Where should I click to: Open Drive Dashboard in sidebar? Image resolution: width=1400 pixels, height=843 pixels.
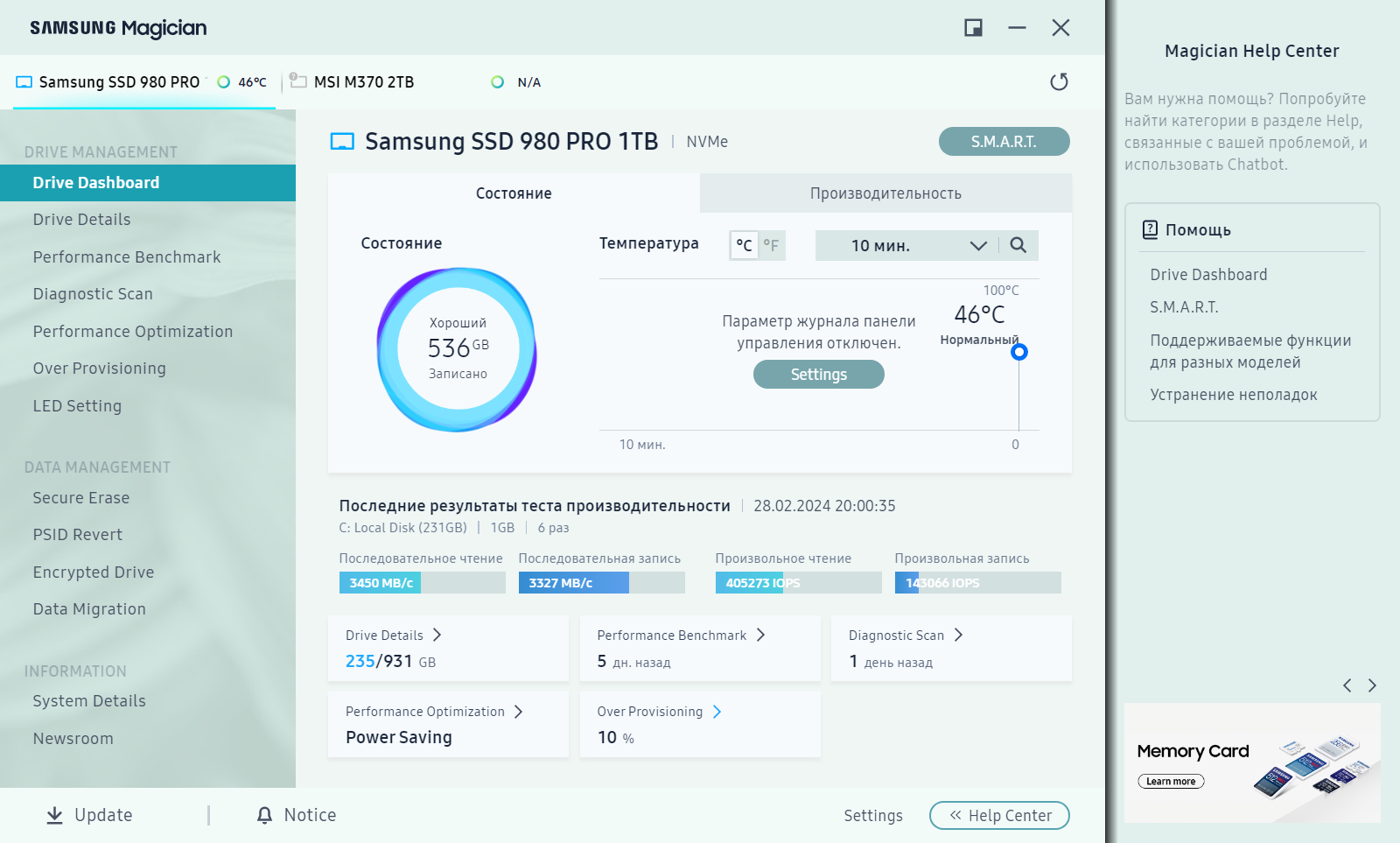click(x=148, y=183)
